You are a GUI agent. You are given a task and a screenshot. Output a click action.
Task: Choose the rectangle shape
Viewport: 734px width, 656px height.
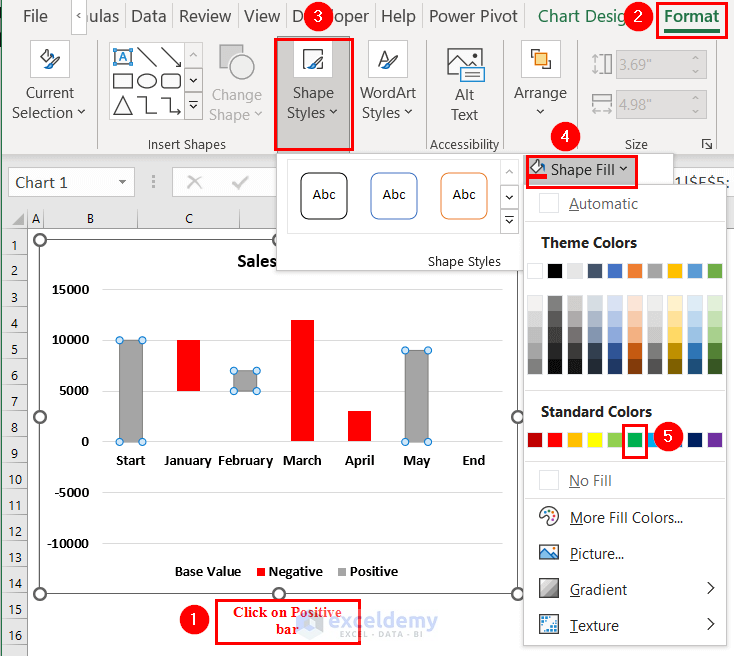point(123,81)
